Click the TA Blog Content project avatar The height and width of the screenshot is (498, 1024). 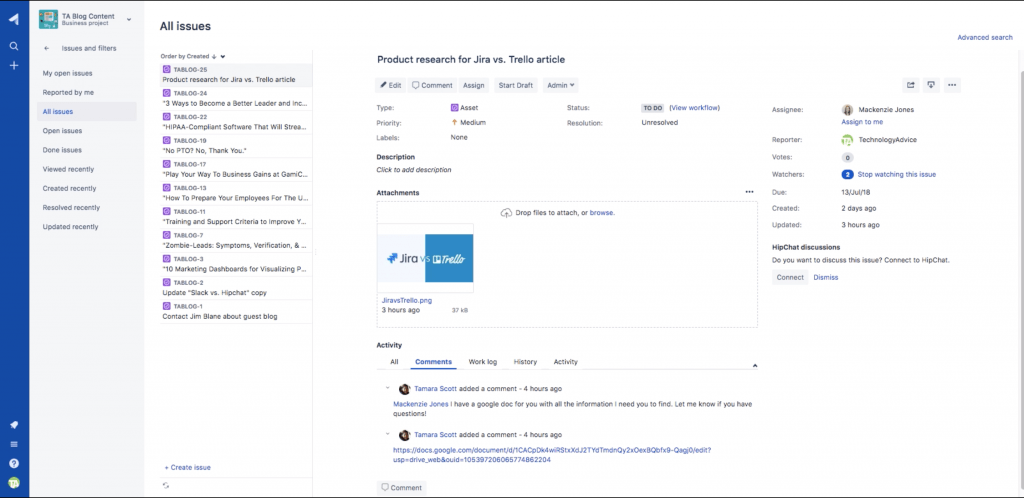48,19
